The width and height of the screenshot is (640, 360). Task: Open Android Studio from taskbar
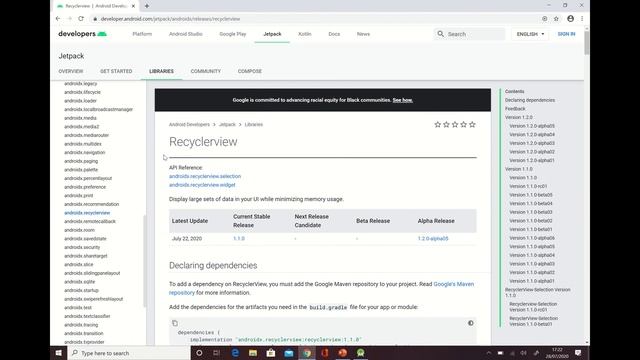tap(360, 353)
